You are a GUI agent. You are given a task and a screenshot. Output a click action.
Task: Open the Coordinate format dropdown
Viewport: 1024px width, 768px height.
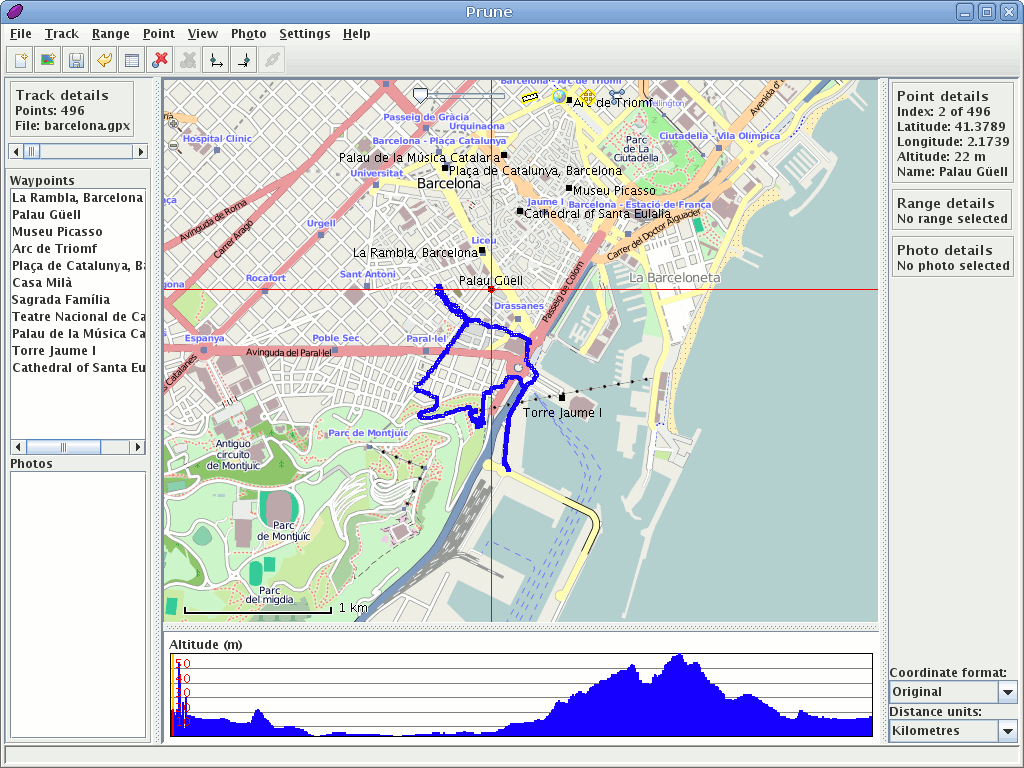coord(953,692)
